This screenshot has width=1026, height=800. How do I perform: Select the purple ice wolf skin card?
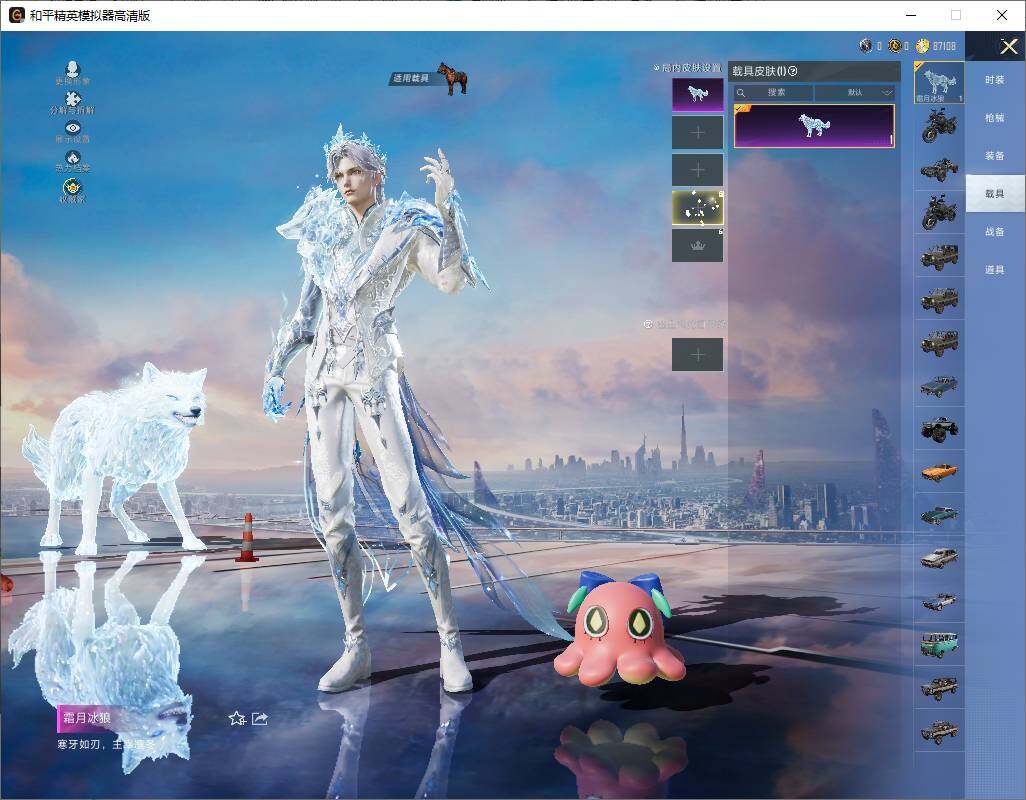click(x=814, y=126)
